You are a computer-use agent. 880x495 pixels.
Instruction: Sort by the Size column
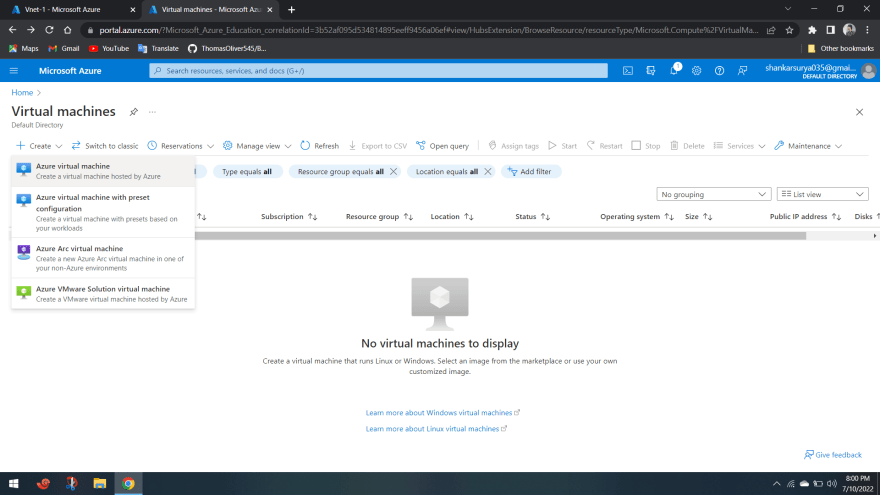click(x=699, y=217)
